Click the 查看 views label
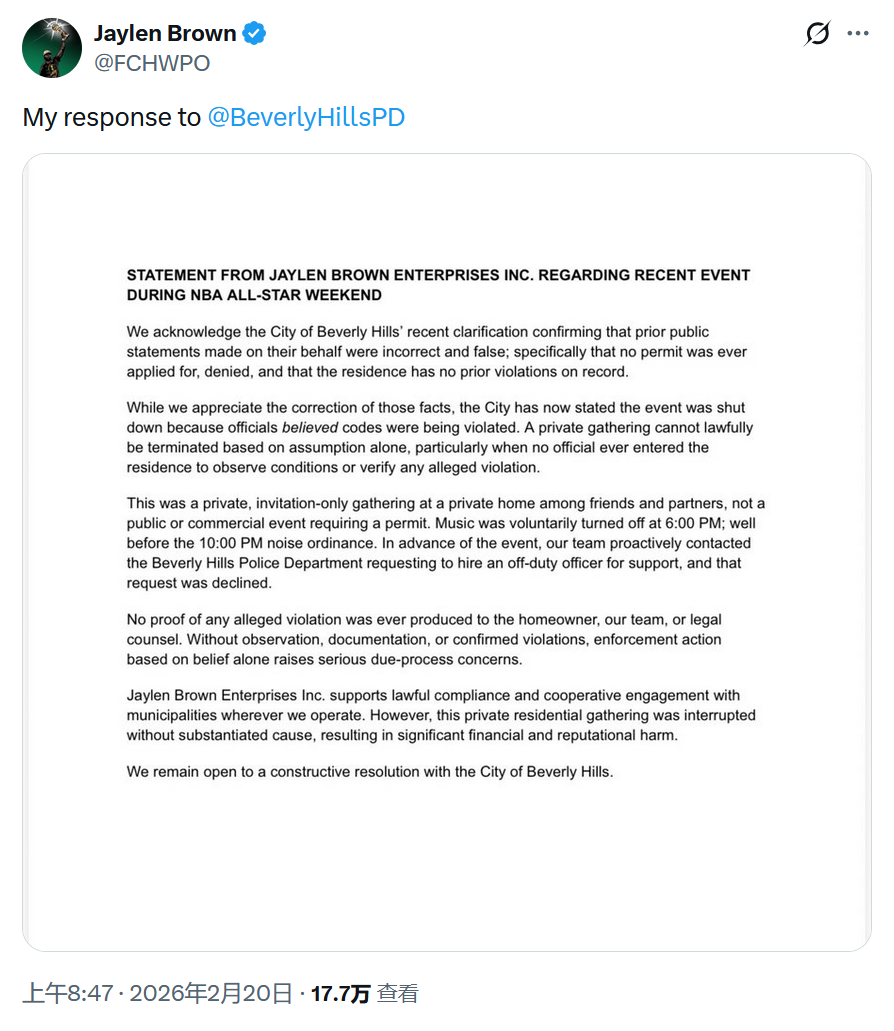The width and height of the screenshot is (894, 1031). tap(398, 993)
